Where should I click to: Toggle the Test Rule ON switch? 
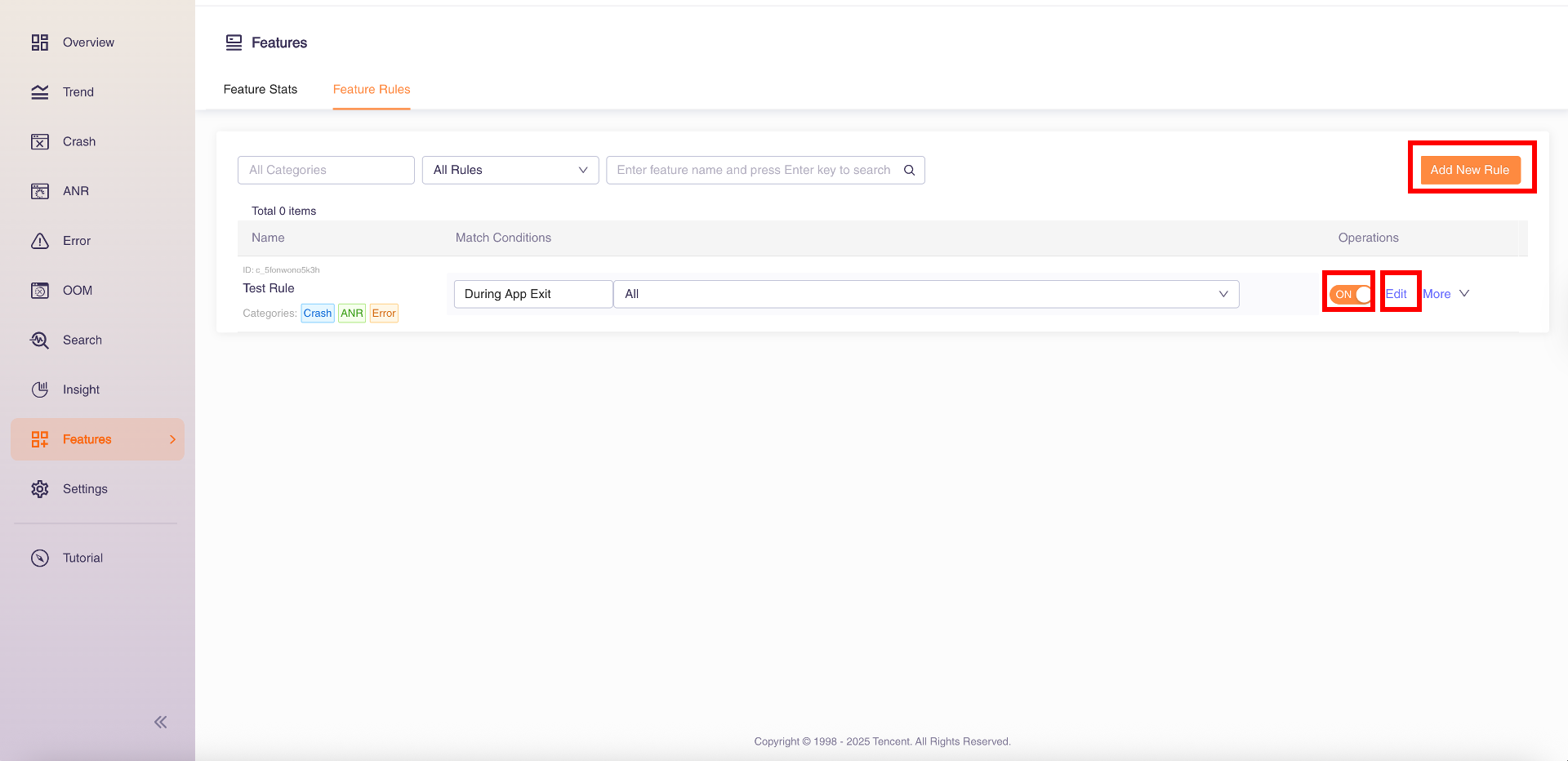coord(1350,294)
